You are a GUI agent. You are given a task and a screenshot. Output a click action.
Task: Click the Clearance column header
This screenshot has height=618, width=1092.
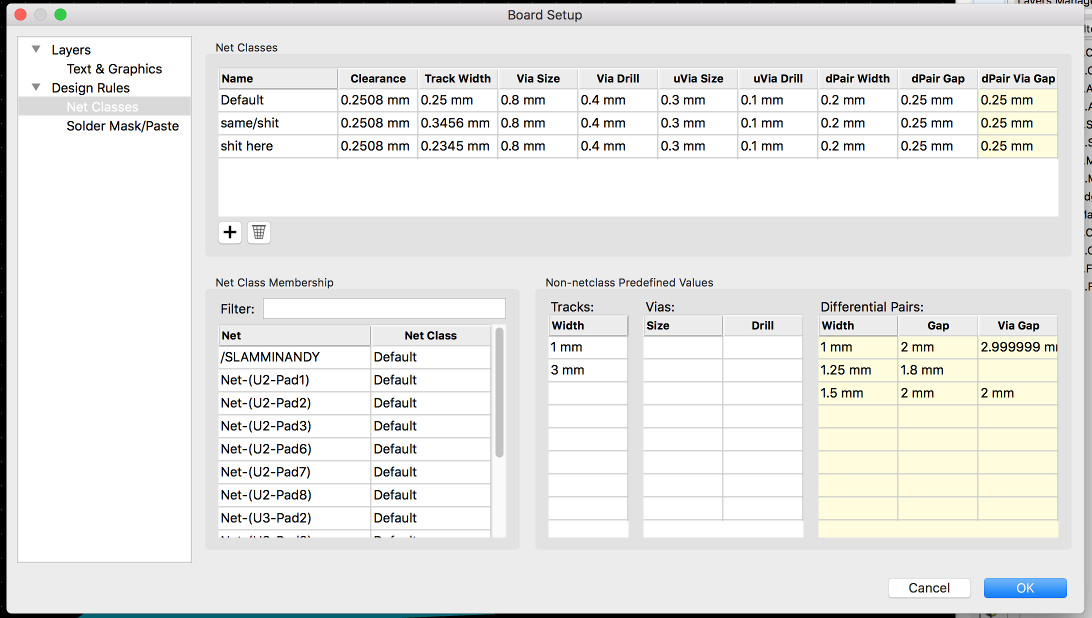[x=377, y=78]
